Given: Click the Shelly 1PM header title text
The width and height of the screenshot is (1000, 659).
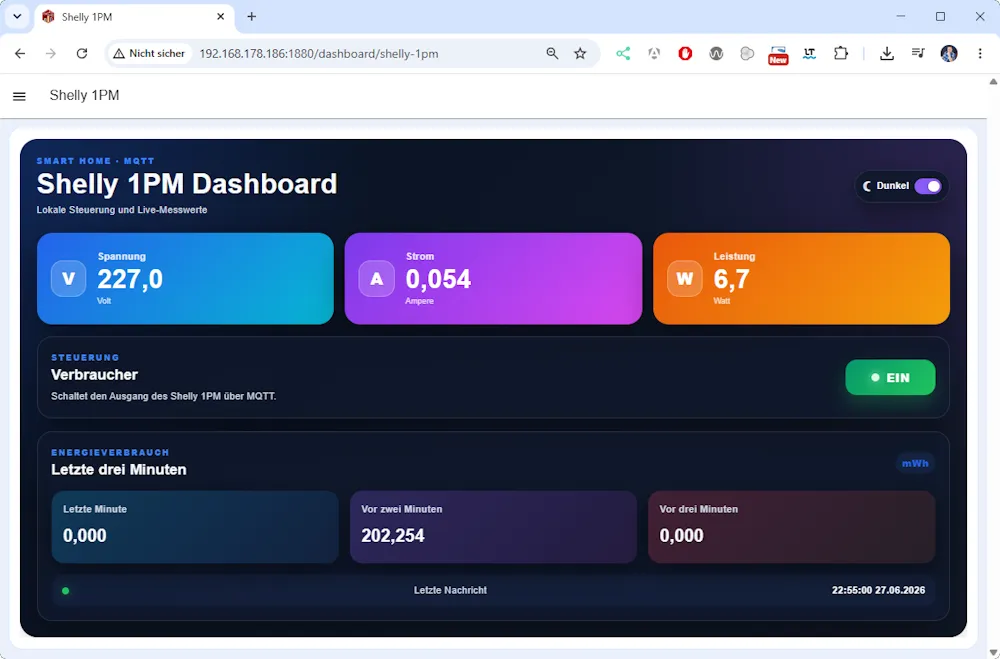Looking at the screenshot, I should (x=84, y=95).
